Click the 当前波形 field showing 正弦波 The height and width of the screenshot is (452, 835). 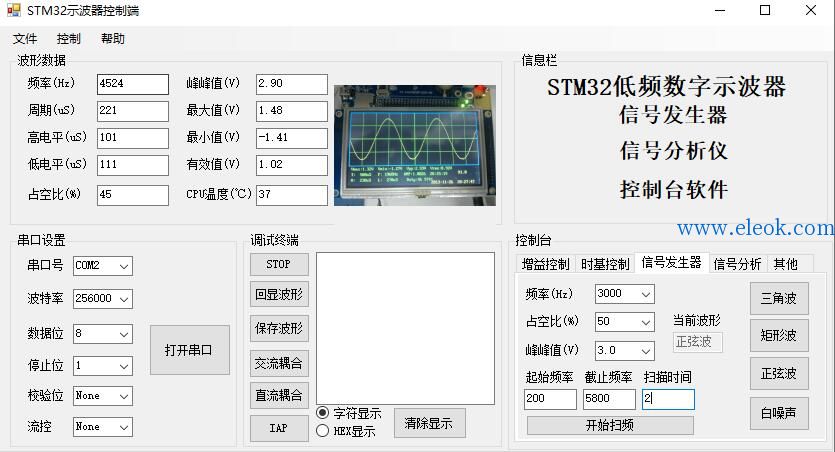click(x=698, y=342)
